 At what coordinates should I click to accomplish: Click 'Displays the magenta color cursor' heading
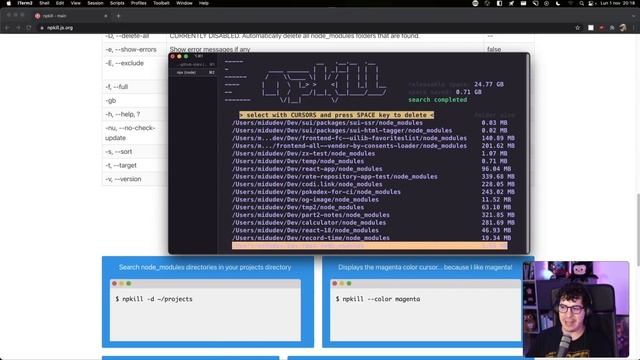(x=425, y=267)
